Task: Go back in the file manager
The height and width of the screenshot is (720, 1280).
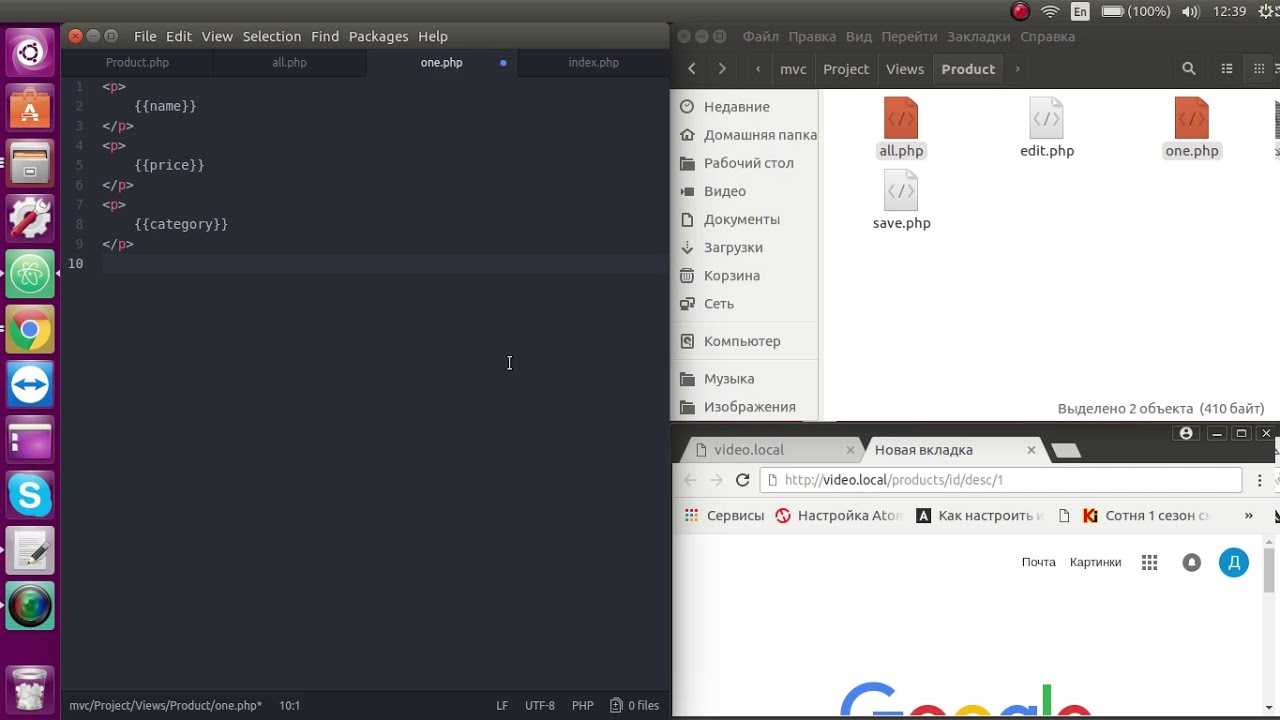Action: tap(692, 69)
